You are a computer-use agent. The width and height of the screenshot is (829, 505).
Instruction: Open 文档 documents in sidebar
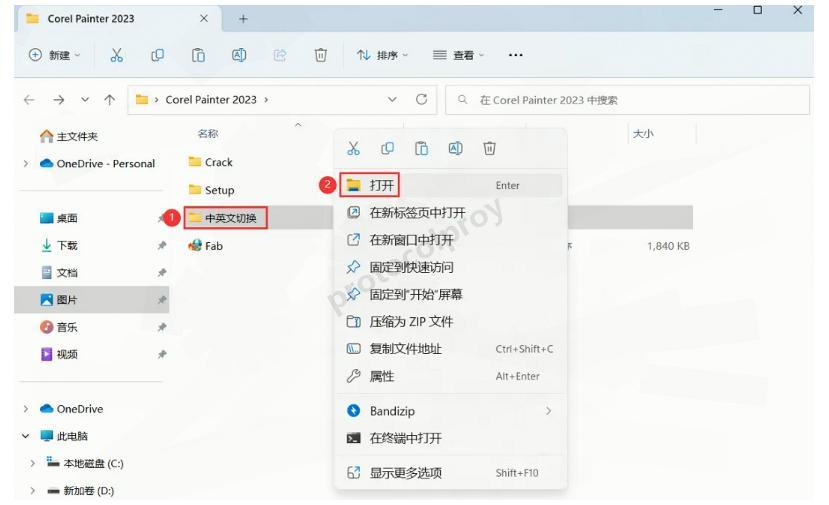[x=59, y=272]
